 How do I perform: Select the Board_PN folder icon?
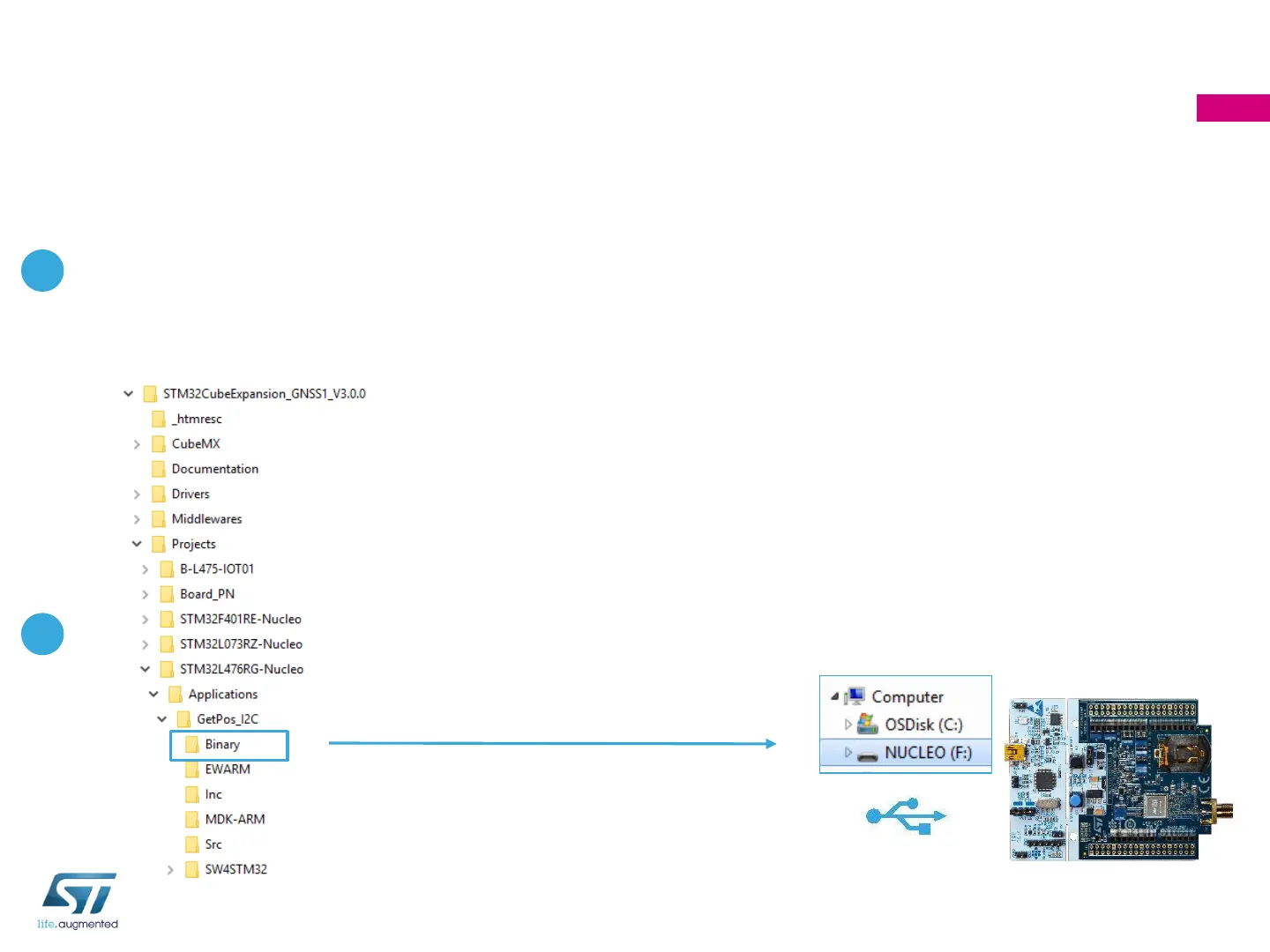(167, 594)
